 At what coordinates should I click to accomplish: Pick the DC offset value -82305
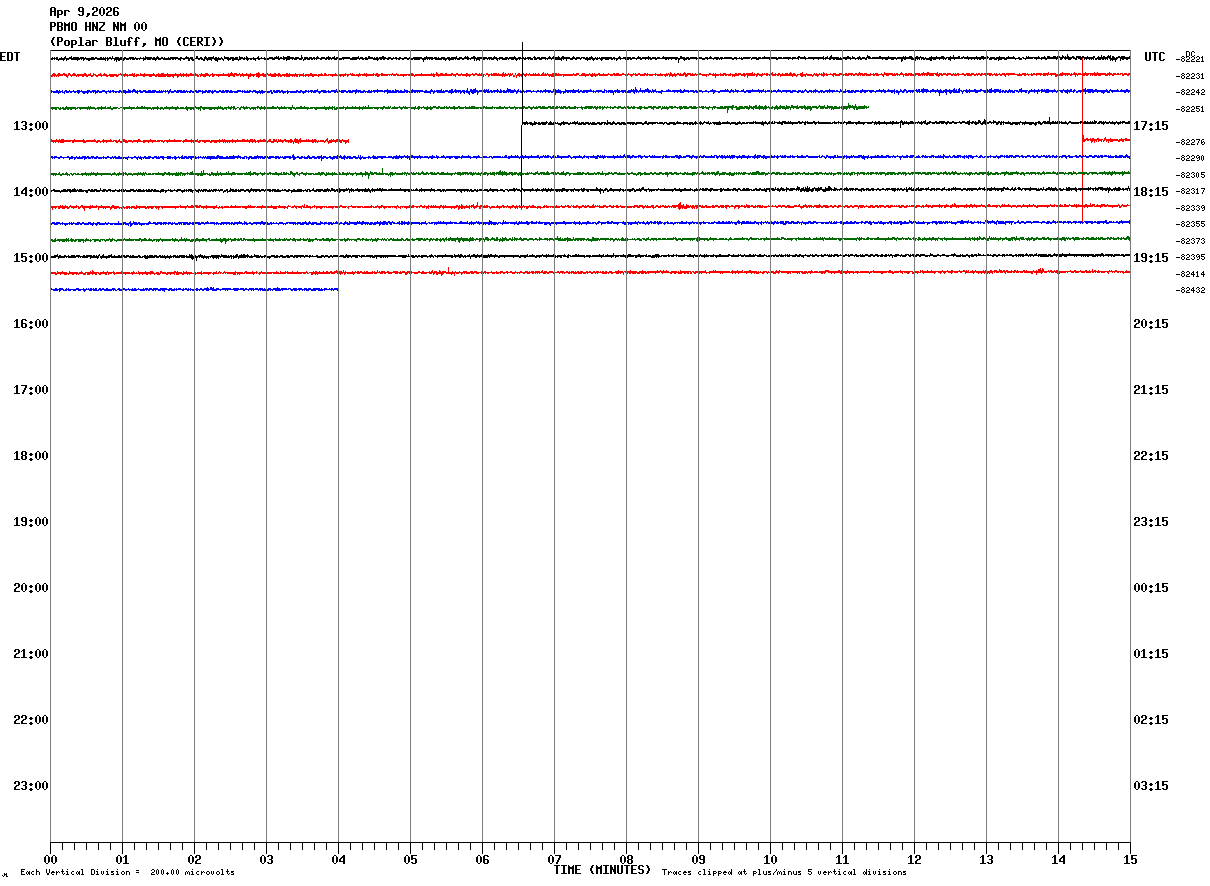(x=1191, y=175)
